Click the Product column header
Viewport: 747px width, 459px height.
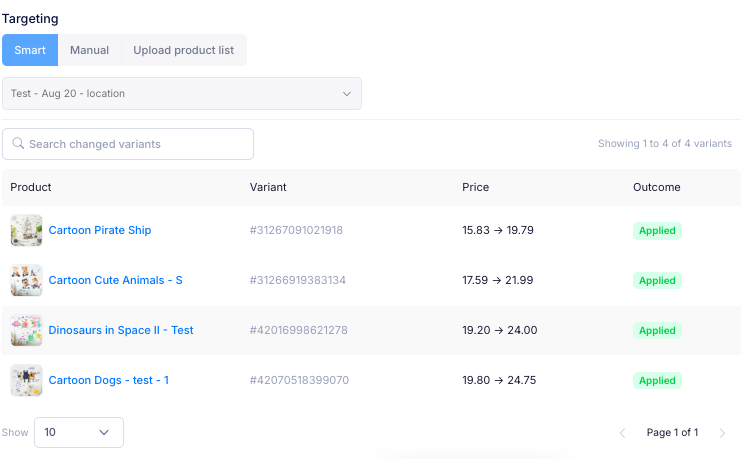click(x=31, y=187)
